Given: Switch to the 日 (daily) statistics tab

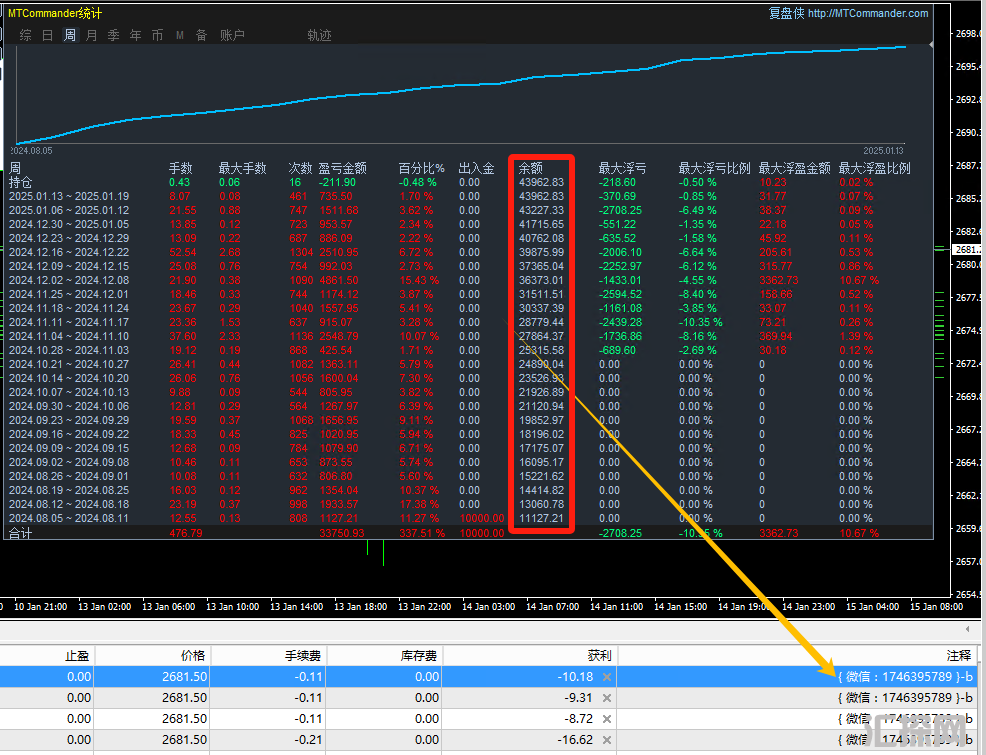Looking at the screenshot, I should pos(47,35).
